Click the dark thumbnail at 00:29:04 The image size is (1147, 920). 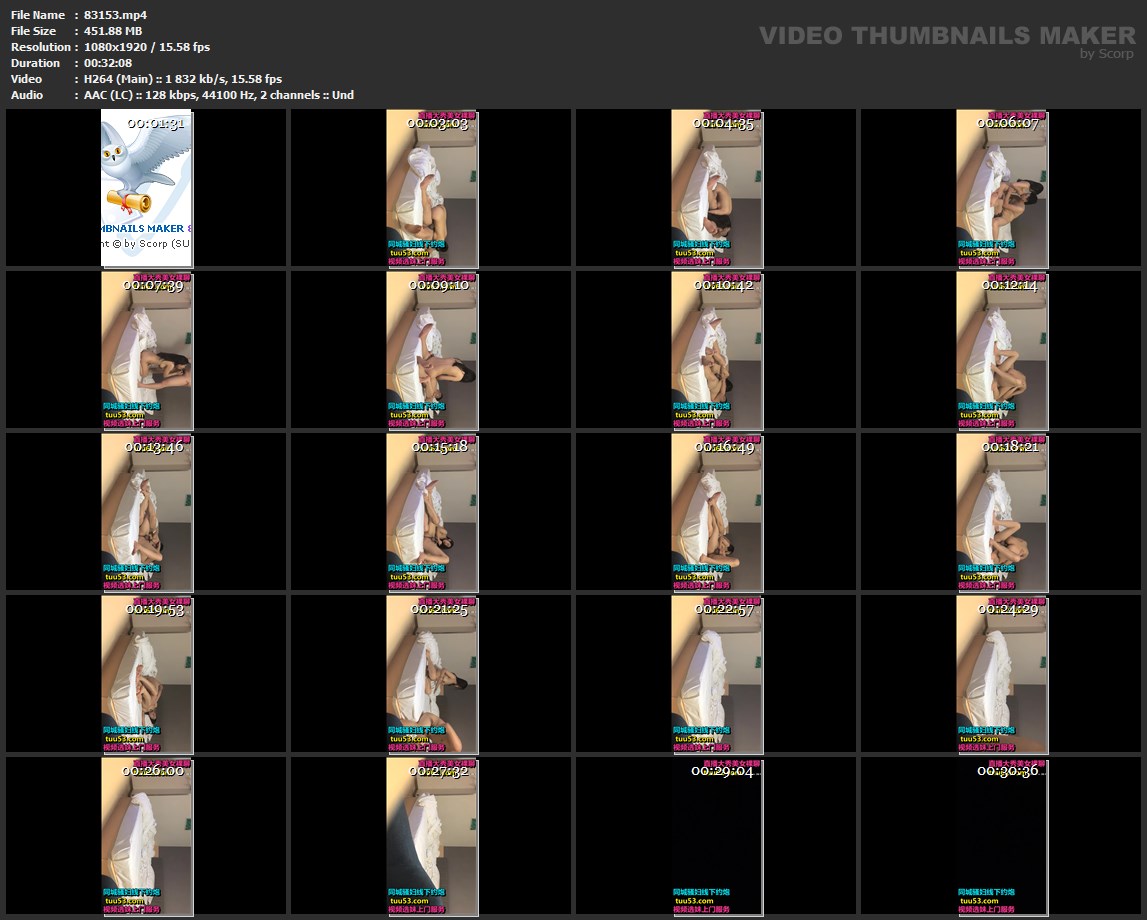coord(717,836)
